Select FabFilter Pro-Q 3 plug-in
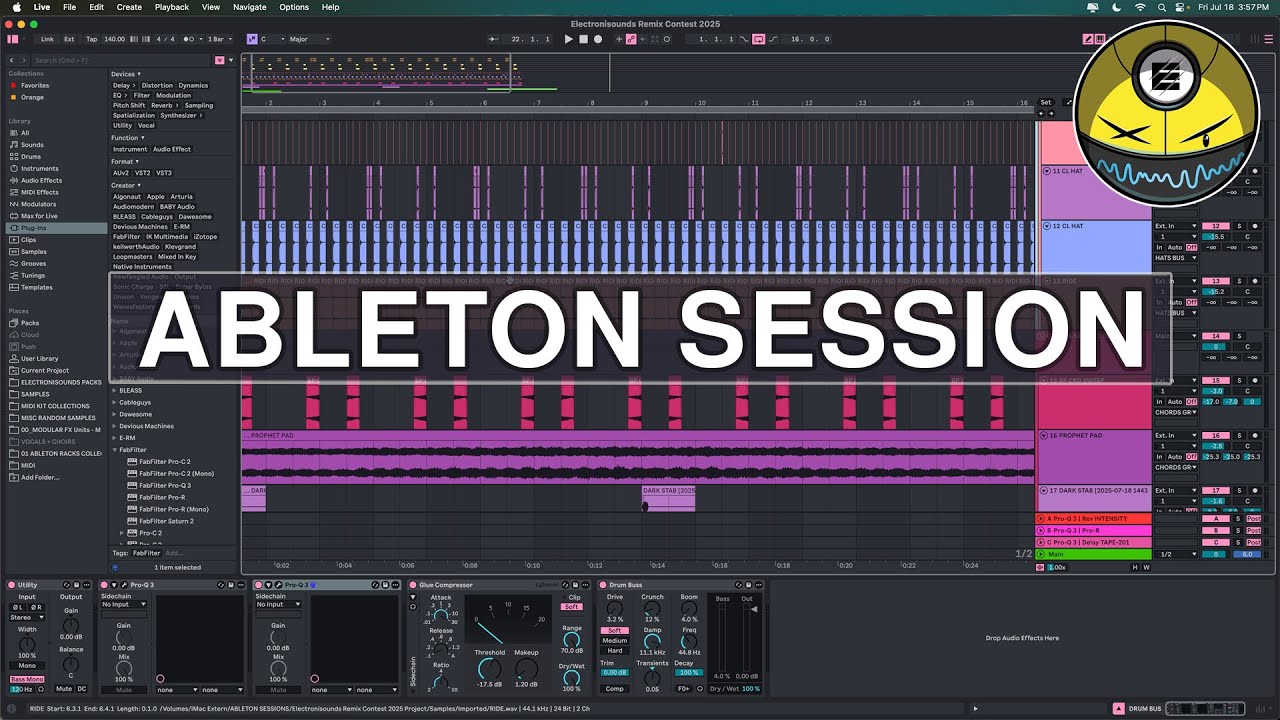 tap(165, 485)
